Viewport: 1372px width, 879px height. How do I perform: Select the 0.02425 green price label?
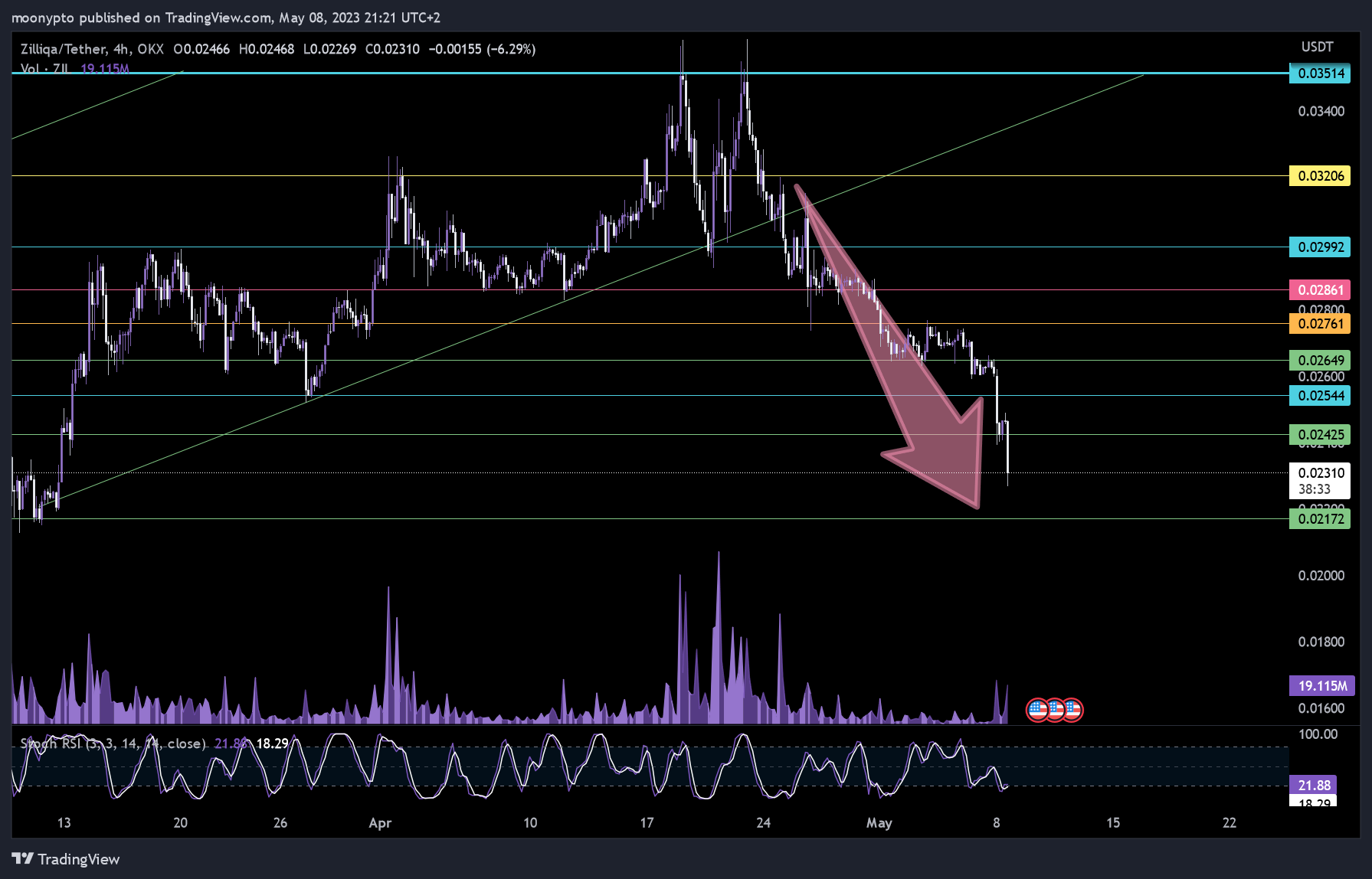coord(1320,435)
